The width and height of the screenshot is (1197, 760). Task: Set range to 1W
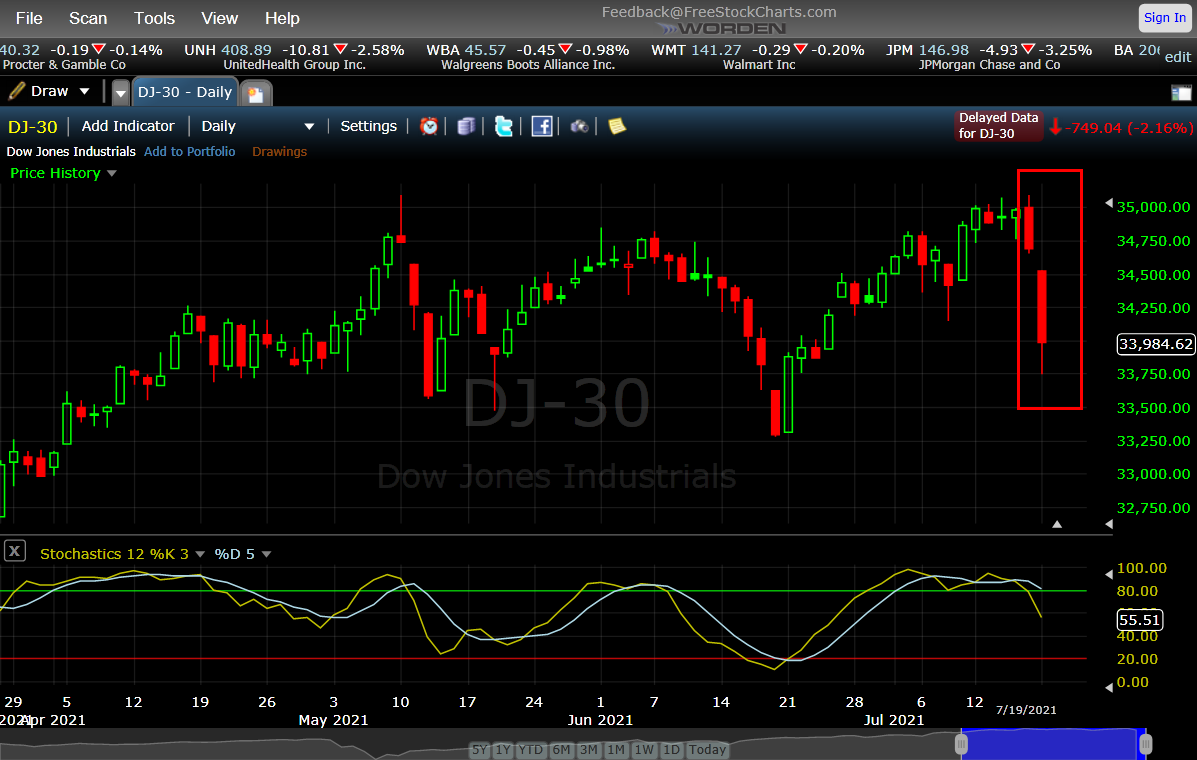[644, 749]
